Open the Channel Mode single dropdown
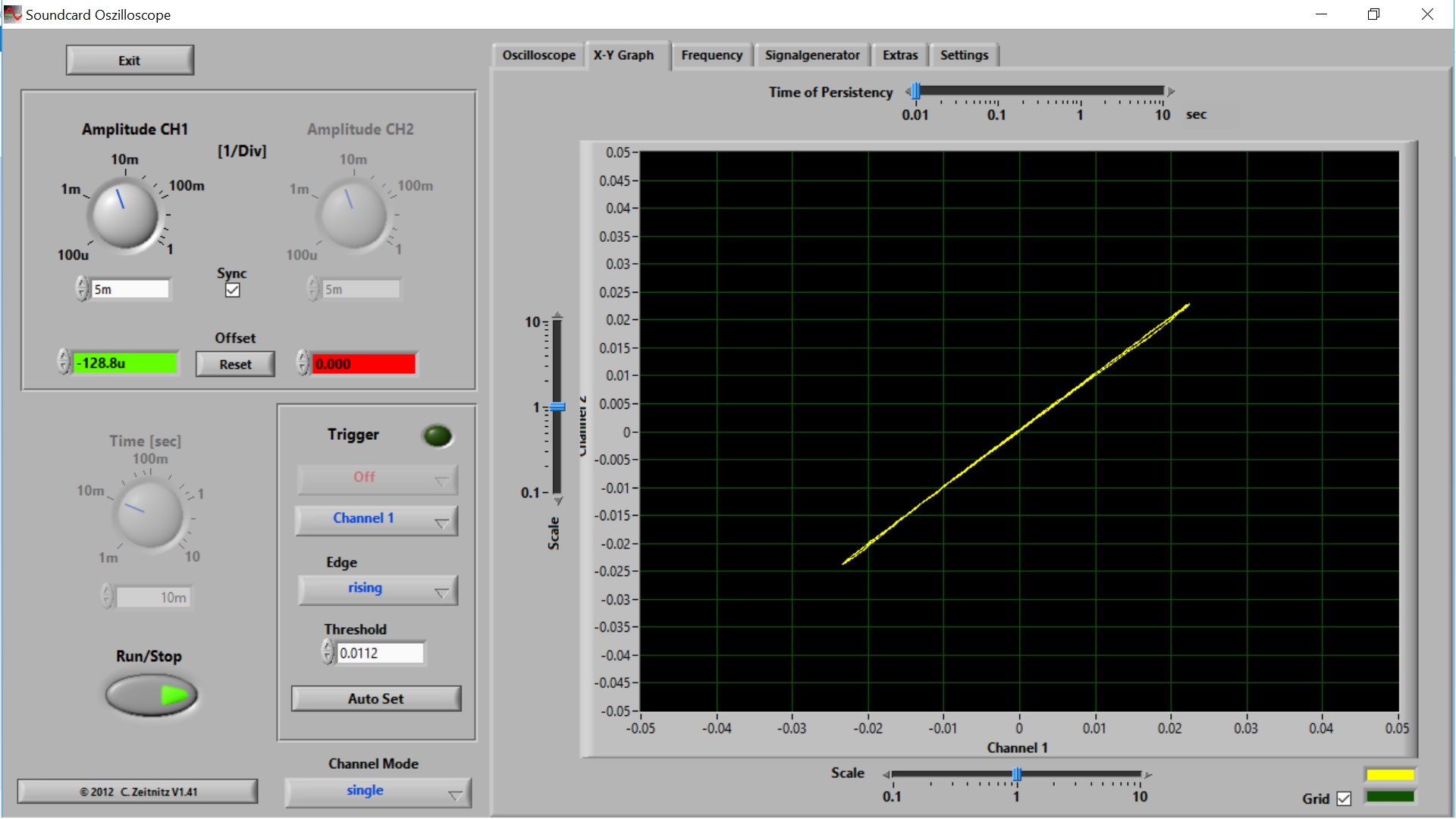 click(x=377, y=792)
